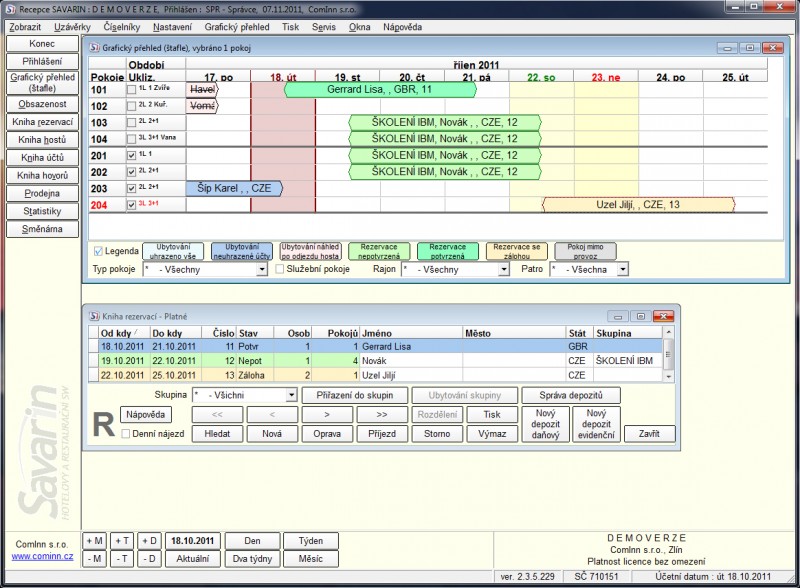This screenshot has width=800, height=588.
Task: Enable the Služební pokoje checkbox
Action: (280, 269)
